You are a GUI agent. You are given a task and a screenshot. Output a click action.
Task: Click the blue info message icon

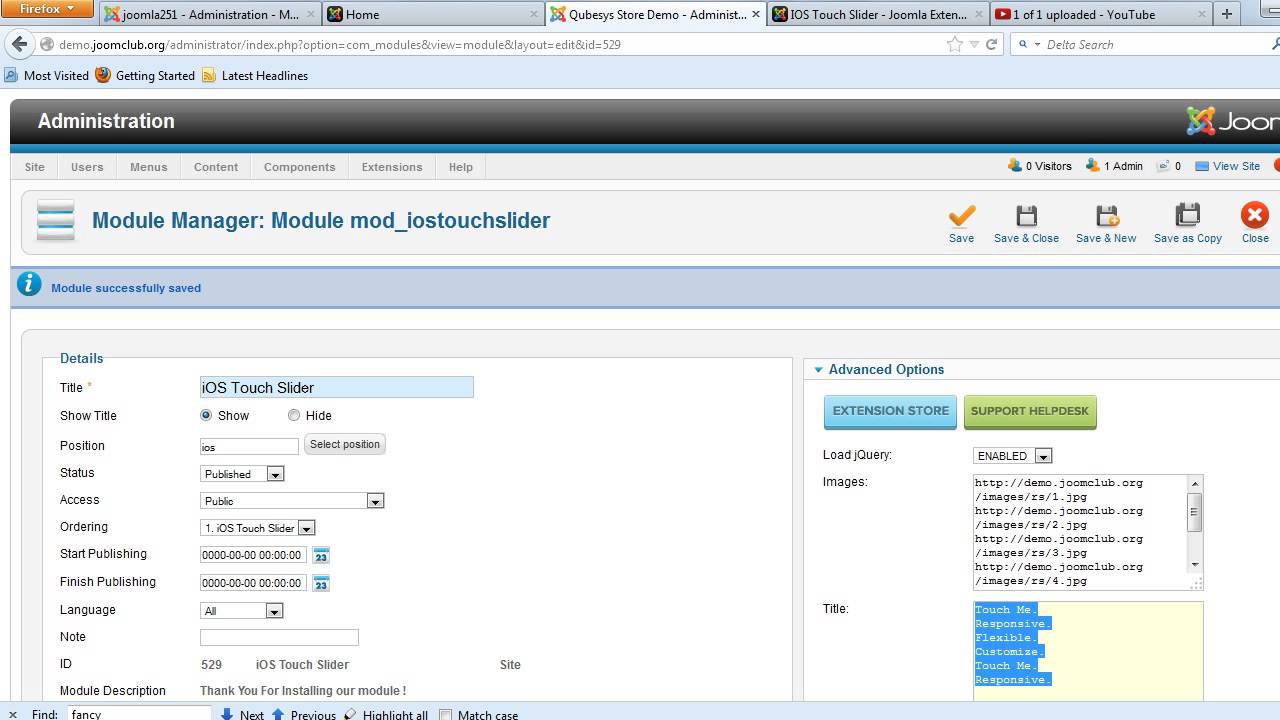tap(31, 286)
